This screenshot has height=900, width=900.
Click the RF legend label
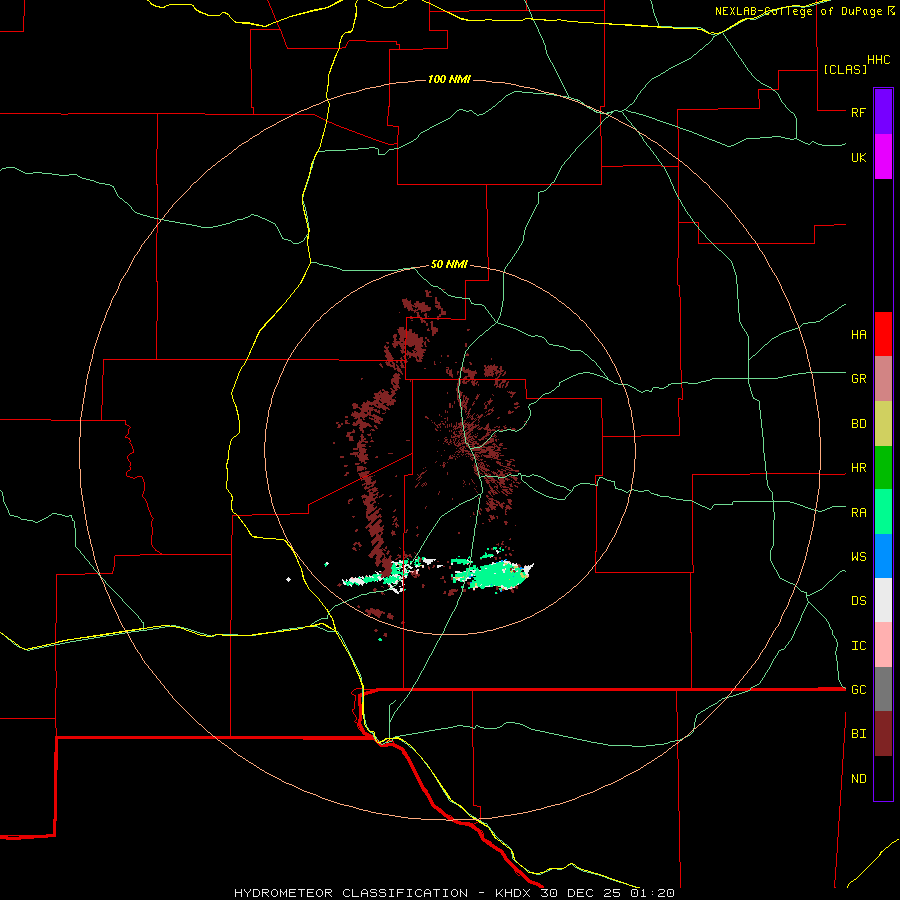859,112
